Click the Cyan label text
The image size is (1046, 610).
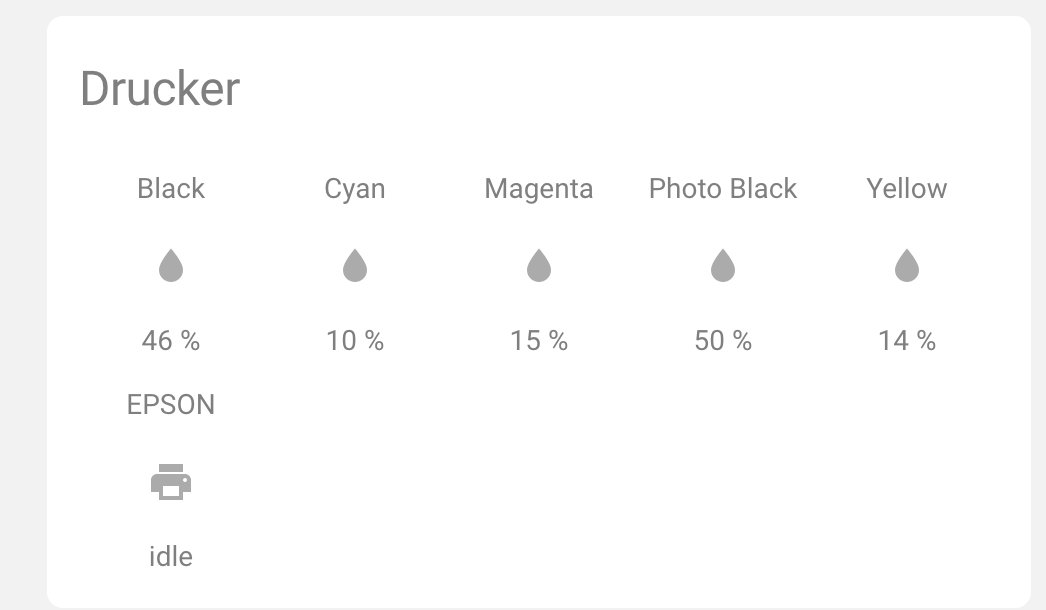pos(355,189)
